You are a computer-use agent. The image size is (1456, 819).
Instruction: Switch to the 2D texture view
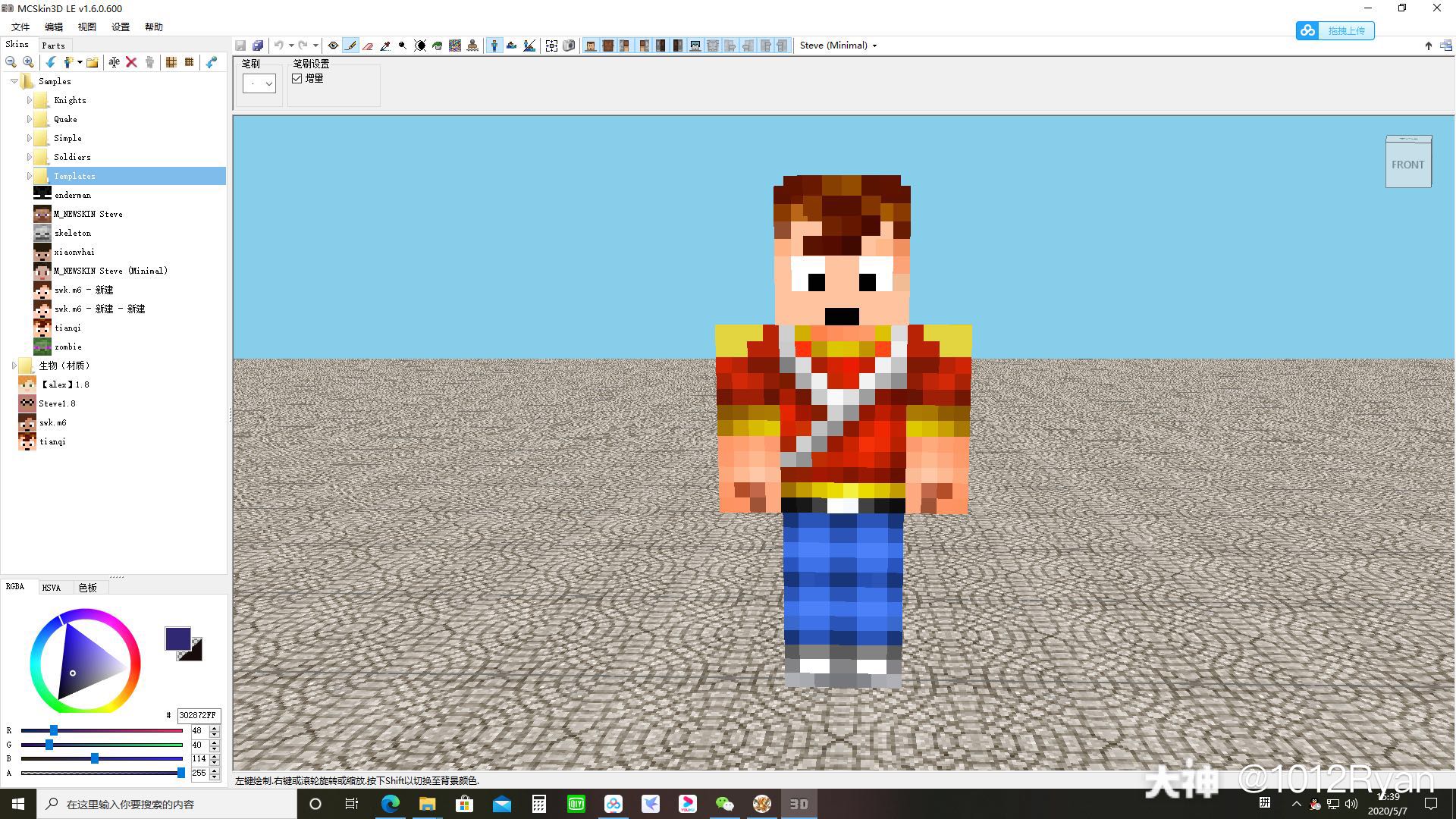512,45
